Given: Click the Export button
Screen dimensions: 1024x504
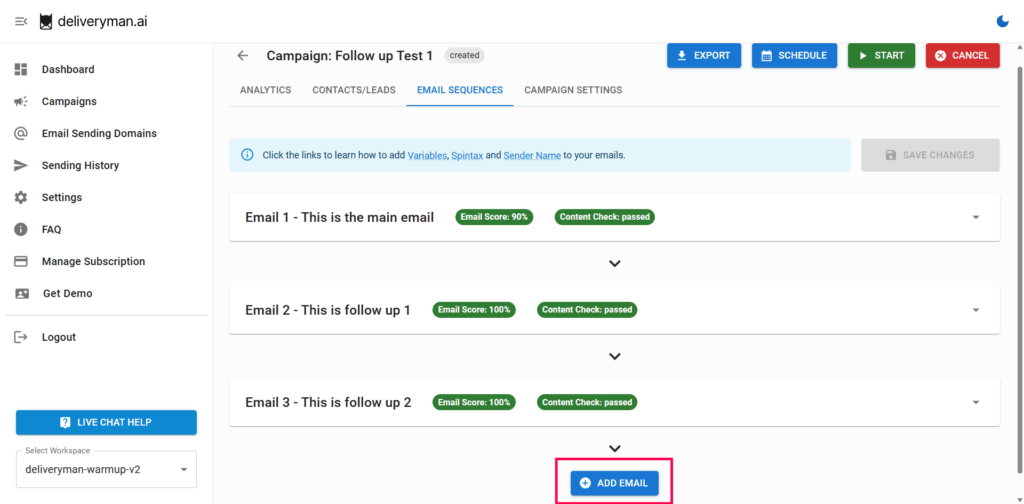Looking at the screenshot, I should [x=704, y=55].
